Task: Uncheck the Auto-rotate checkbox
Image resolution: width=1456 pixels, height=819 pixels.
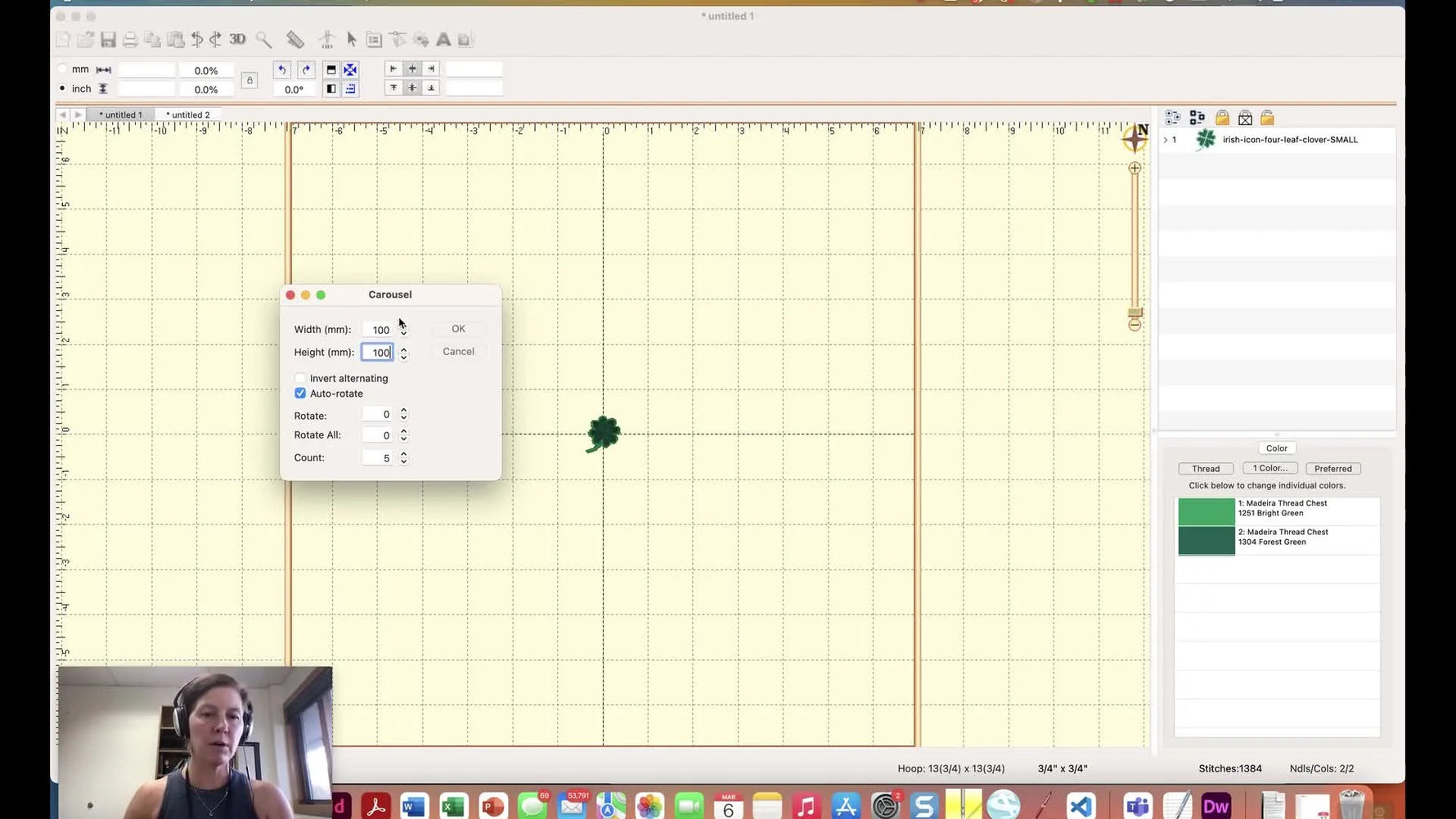Action: (x=300, y=394)
